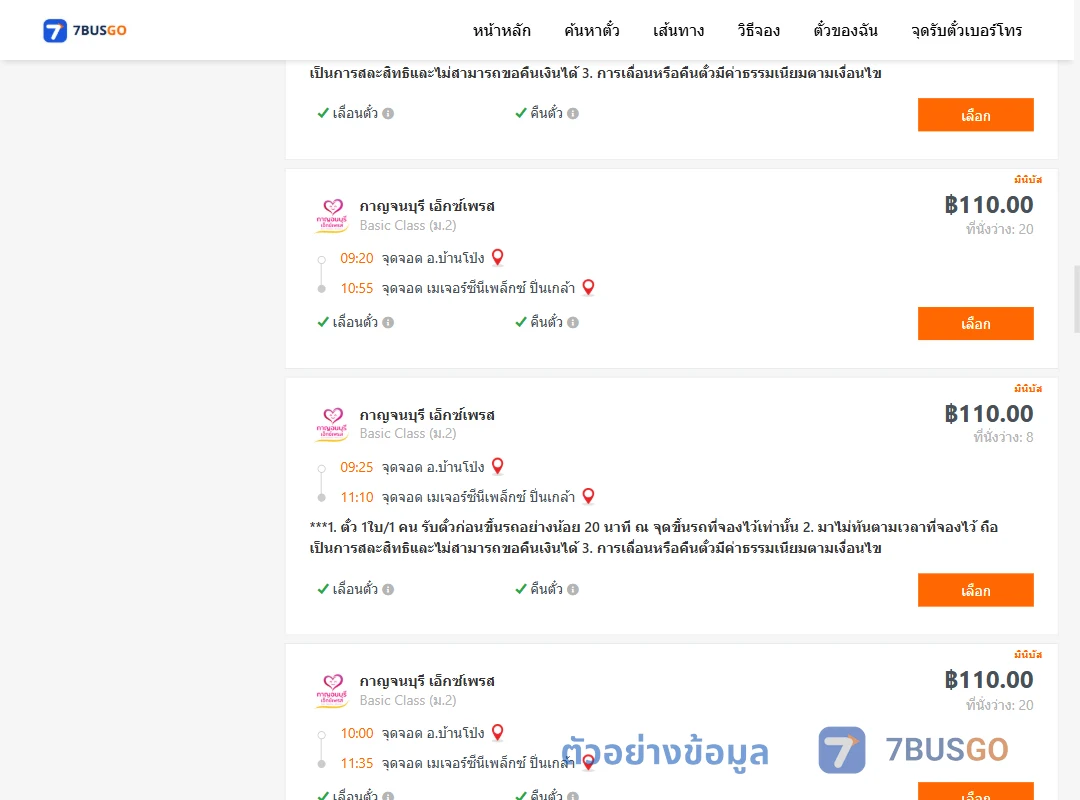
Task: Open คืนตั๋ว info icon in top card
Action: tap(573, 114)
